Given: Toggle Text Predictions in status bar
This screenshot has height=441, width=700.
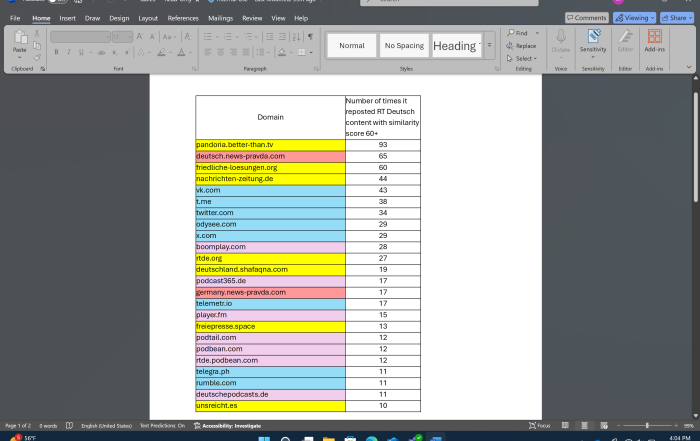Looking at the screenshot, I should coord(162,426).
